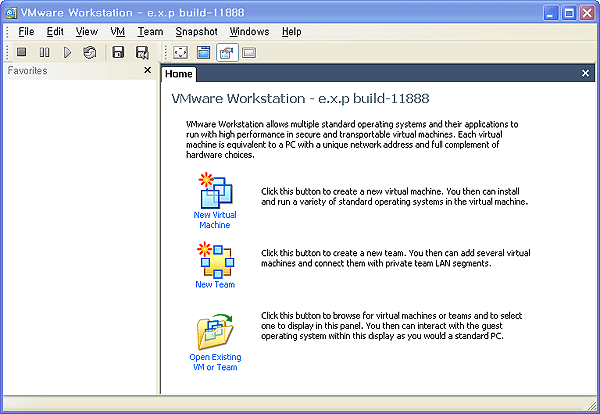Click the New Team link text
This screenshot has width=600, height=414.
(x=215, y=285)
